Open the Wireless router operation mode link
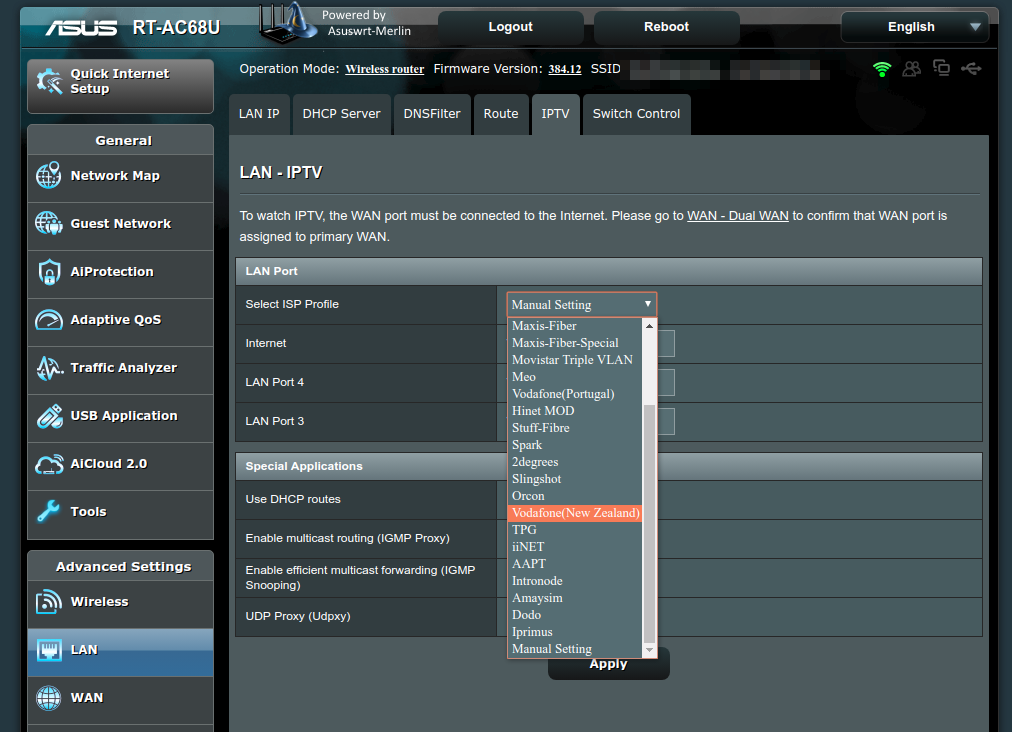 385,69
